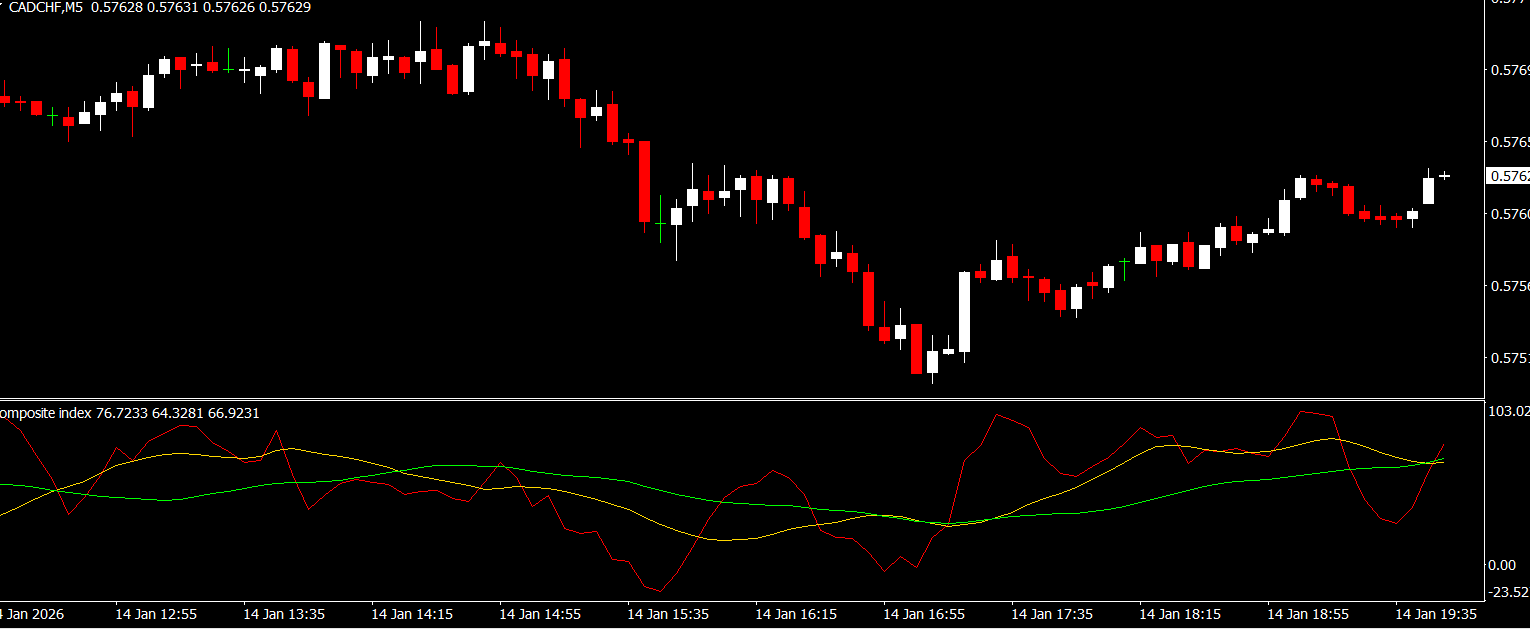Click the 0.5756 price level label
1530x629 pixels.
click(1508, 286)
